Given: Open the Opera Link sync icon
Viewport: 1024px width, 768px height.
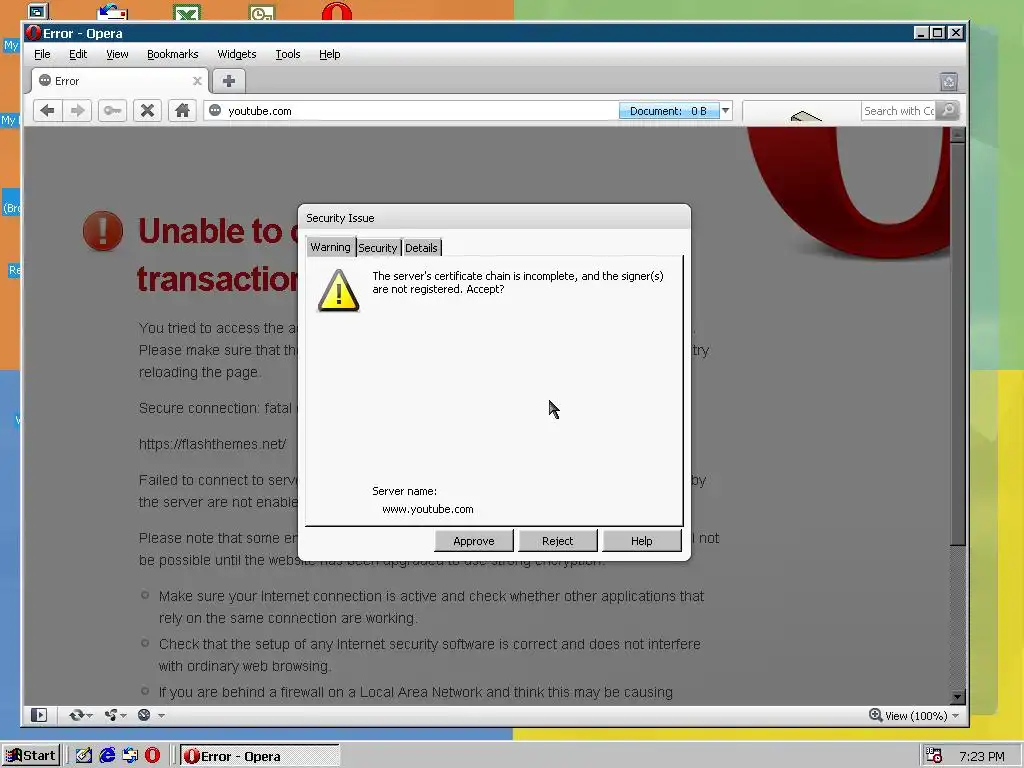Looking at the screenshot, I should (76, 715).
